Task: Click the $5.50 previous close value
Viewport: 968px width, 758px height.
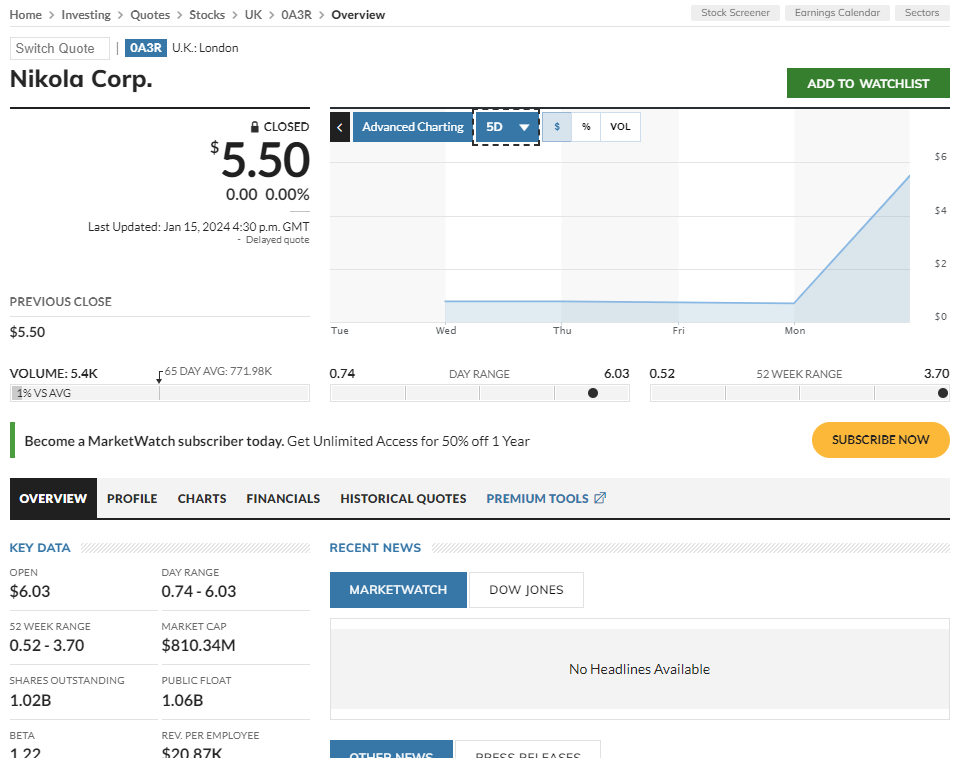Action: point(27,332)
